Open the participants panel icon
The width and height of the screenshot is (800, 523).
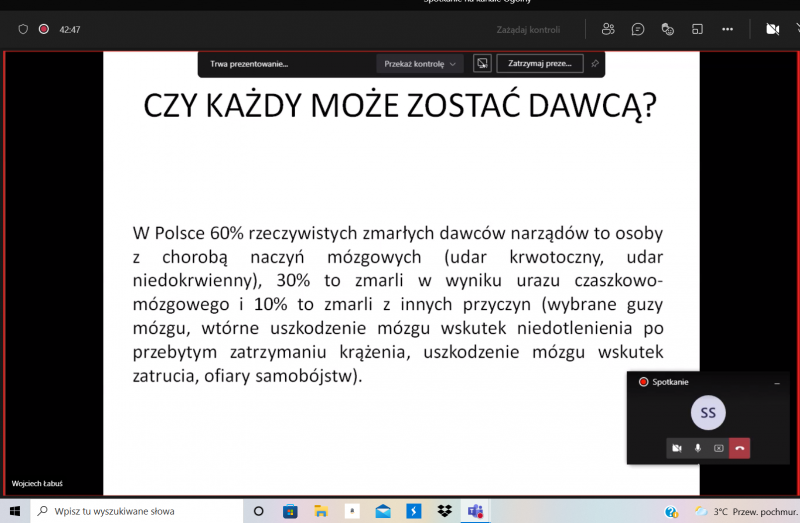click(x=608, y=29)
